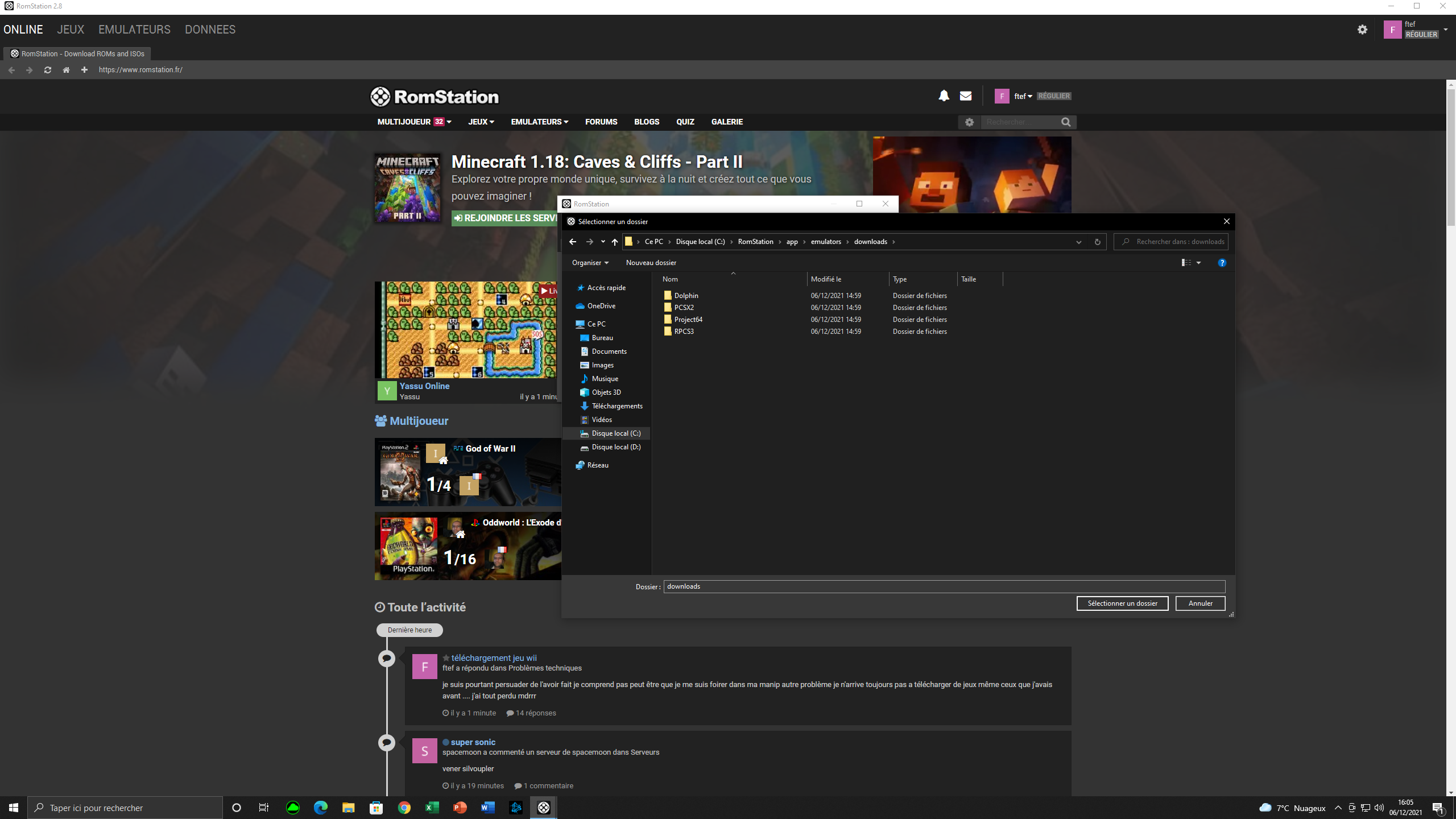
Task: Open the notifications bell
Action: pyautogui.click(x=944, y=96)
